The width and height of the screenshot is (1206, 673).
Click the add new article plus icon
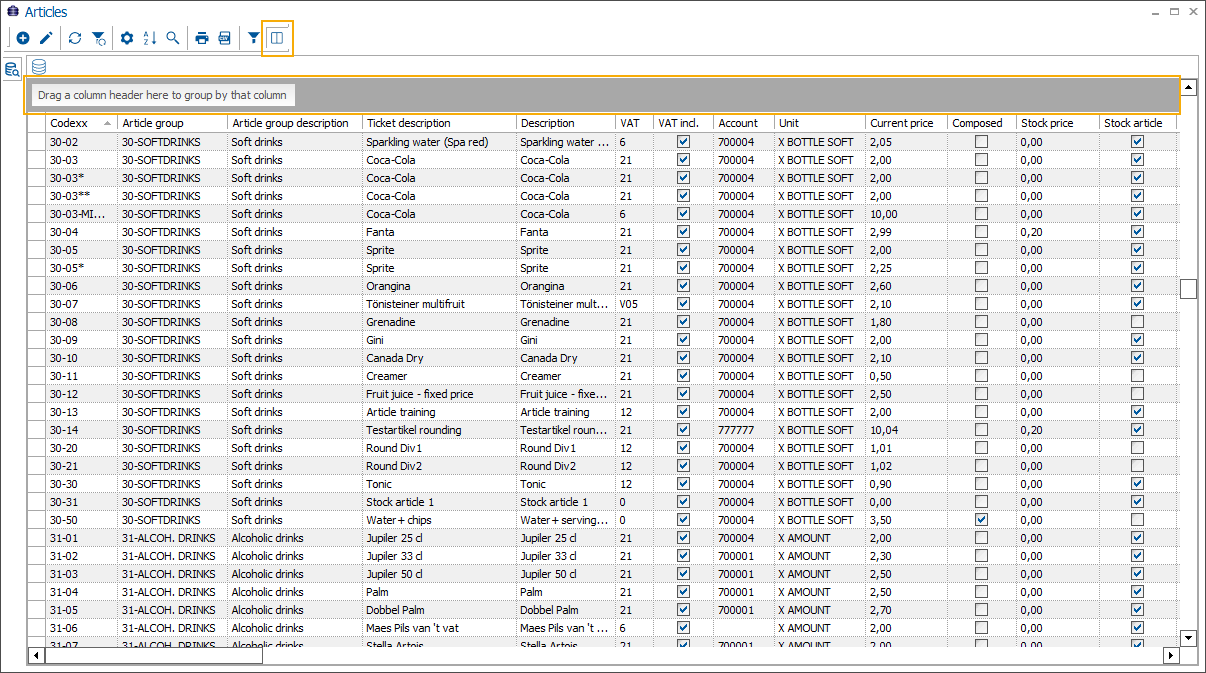point(23,39)
